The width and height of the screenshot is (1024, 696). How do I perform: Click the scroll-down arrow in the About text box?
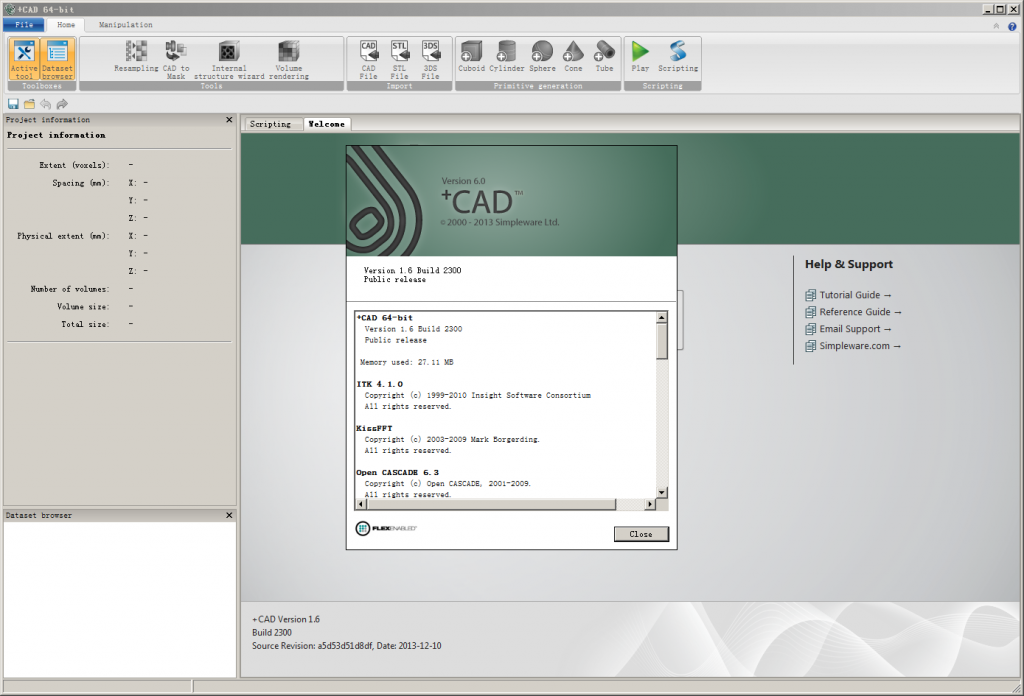click(x=662, y=493)
